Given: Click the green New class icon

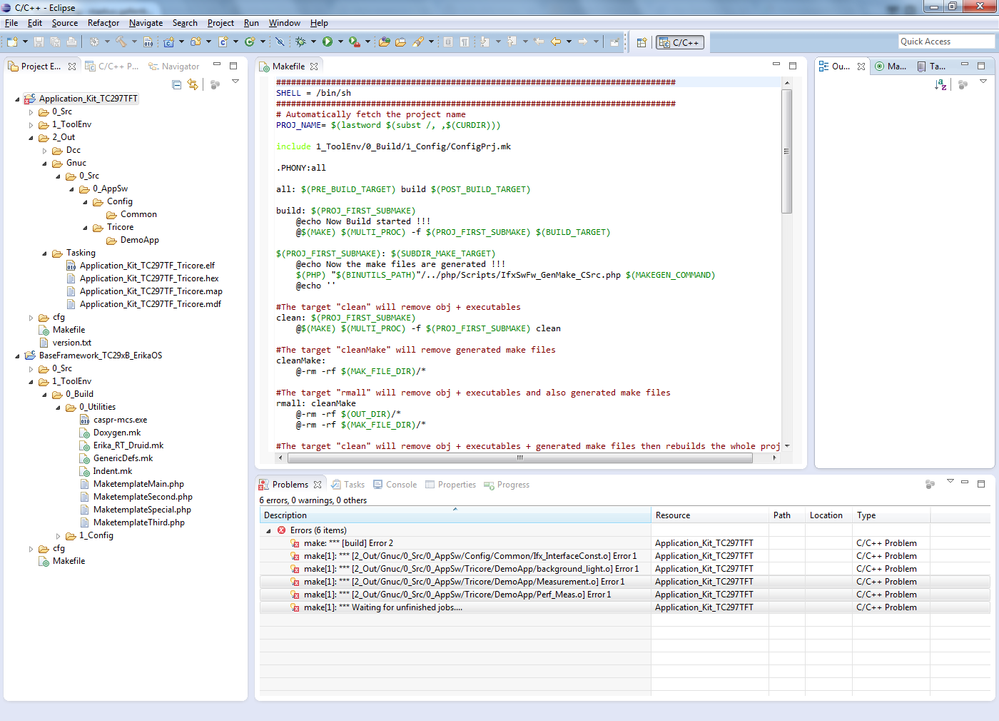Looking at the screenshot, I should [x=250, y=42].
